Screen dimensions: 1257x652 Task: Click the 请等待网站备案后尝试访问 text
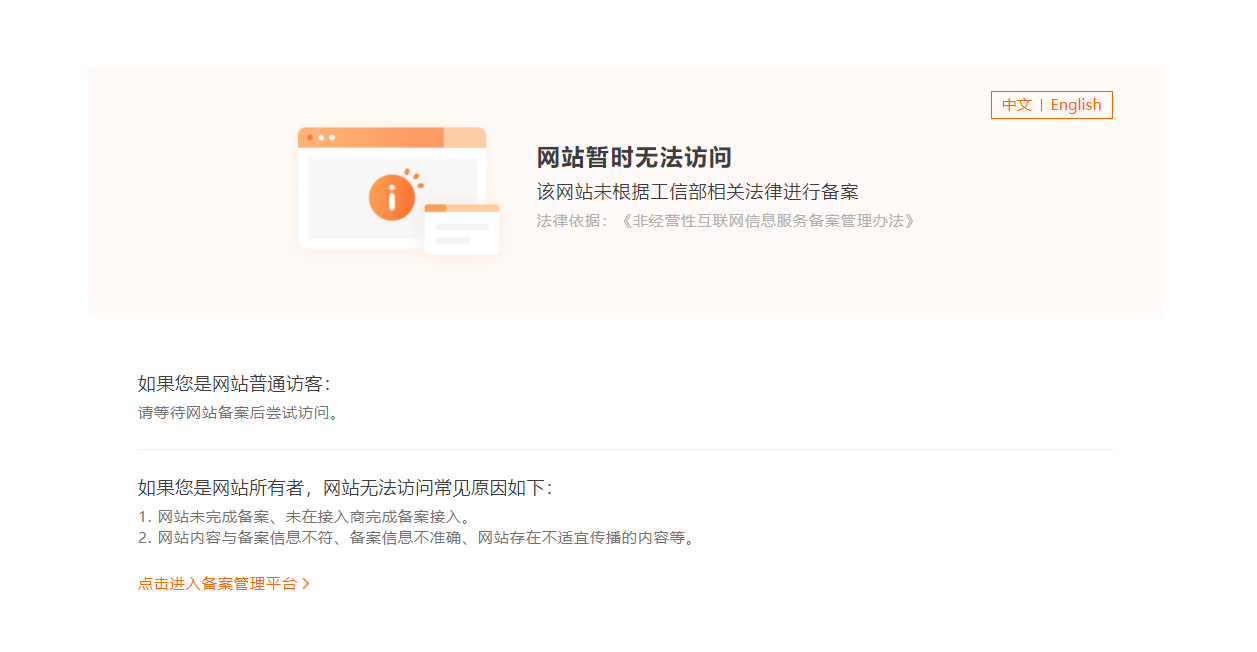[238, 413]
